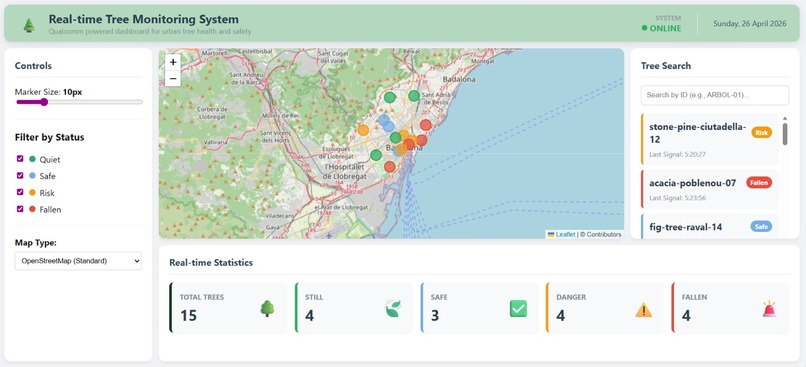
Task: Click the date 'Sunday, 26 April 2026'
Action: pyautogui.click(x=749, y=23)
